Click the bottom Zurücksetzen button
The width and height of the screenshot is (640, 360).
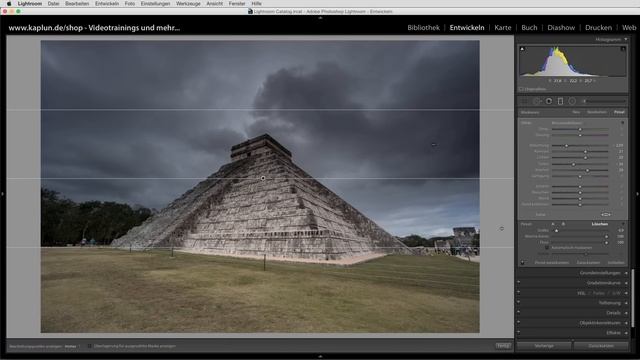pos(601,346)
